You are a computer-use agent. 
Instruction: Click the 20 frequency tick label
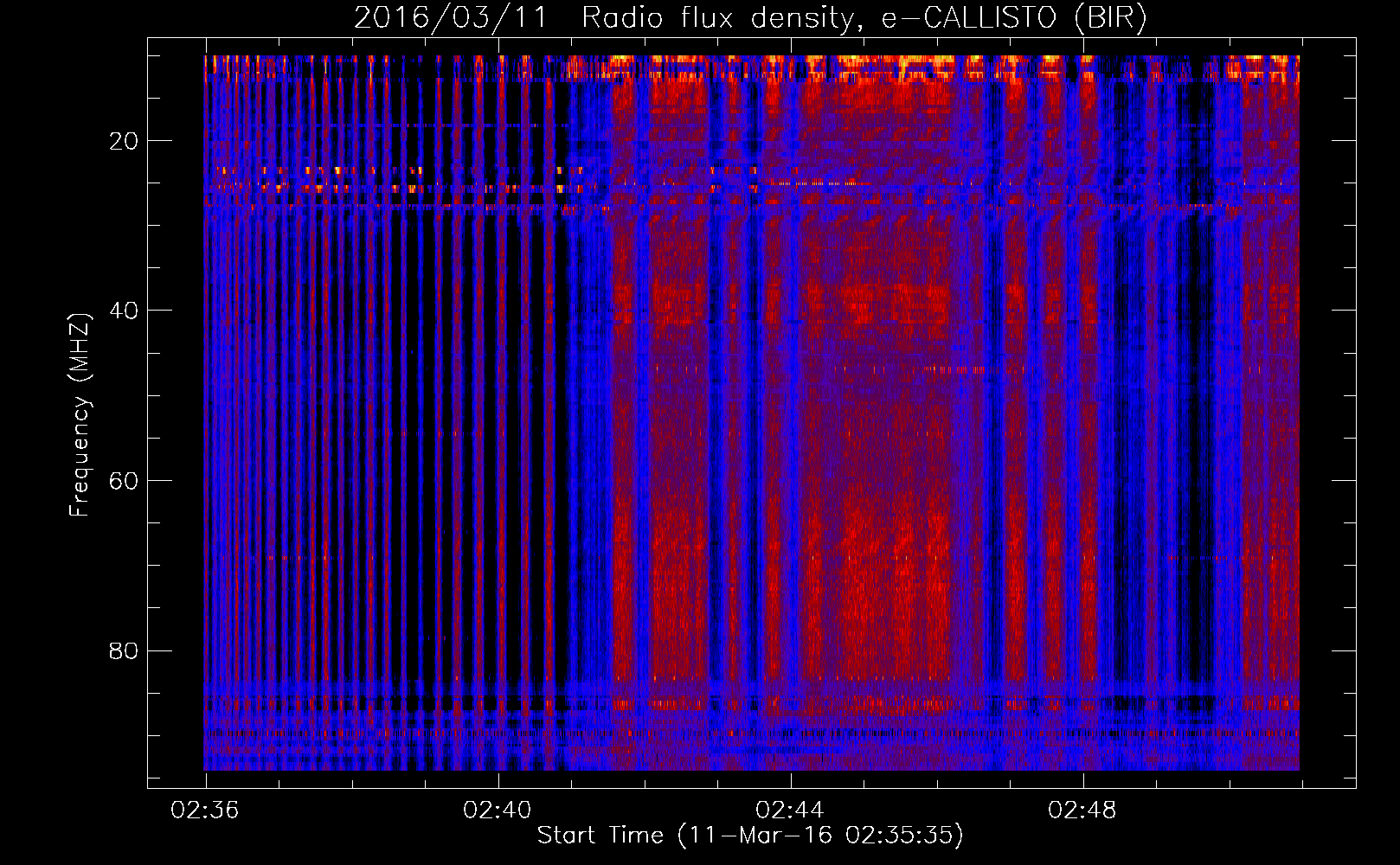click(124, 141)
